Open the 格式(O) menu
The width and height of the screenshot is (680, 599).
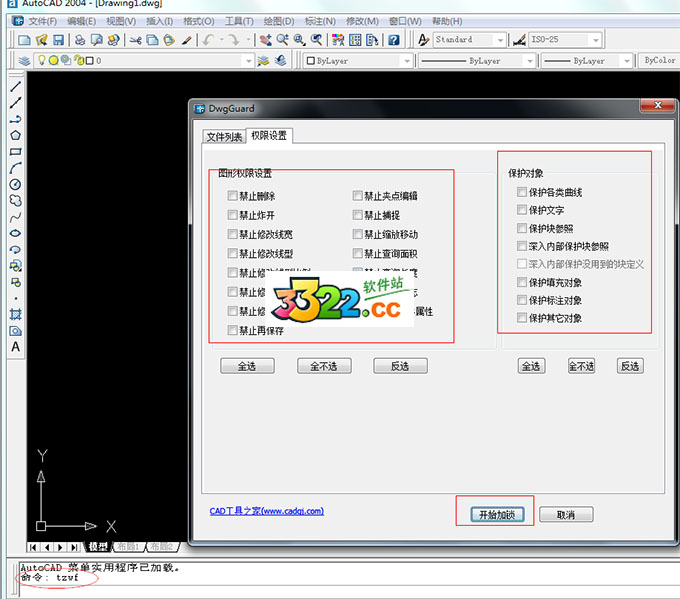tap(199, 21)
